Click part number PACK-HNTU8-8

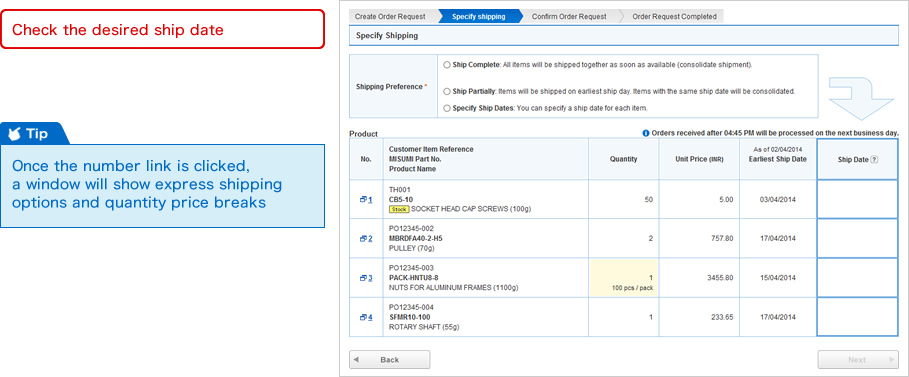tap(413, 278)
